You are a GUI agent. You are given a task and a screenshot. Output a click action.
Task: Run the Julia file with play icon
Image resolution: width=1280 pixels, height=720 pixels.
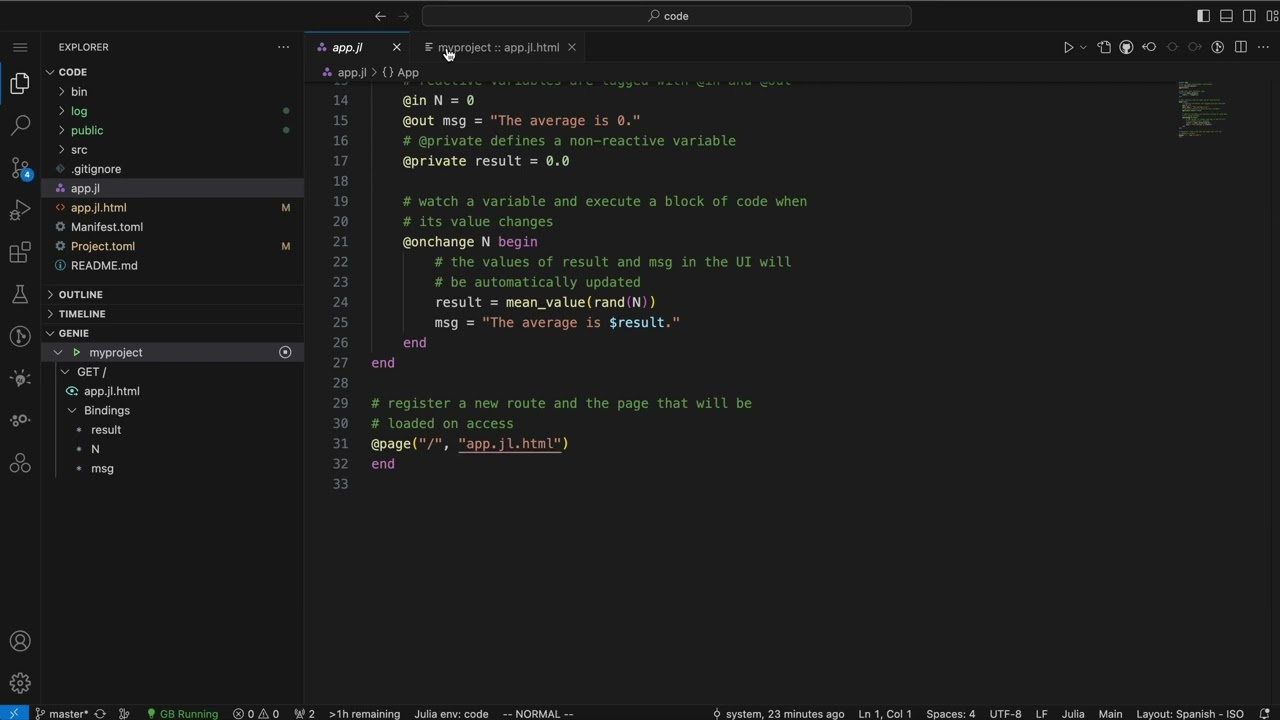click(1068, 47)
